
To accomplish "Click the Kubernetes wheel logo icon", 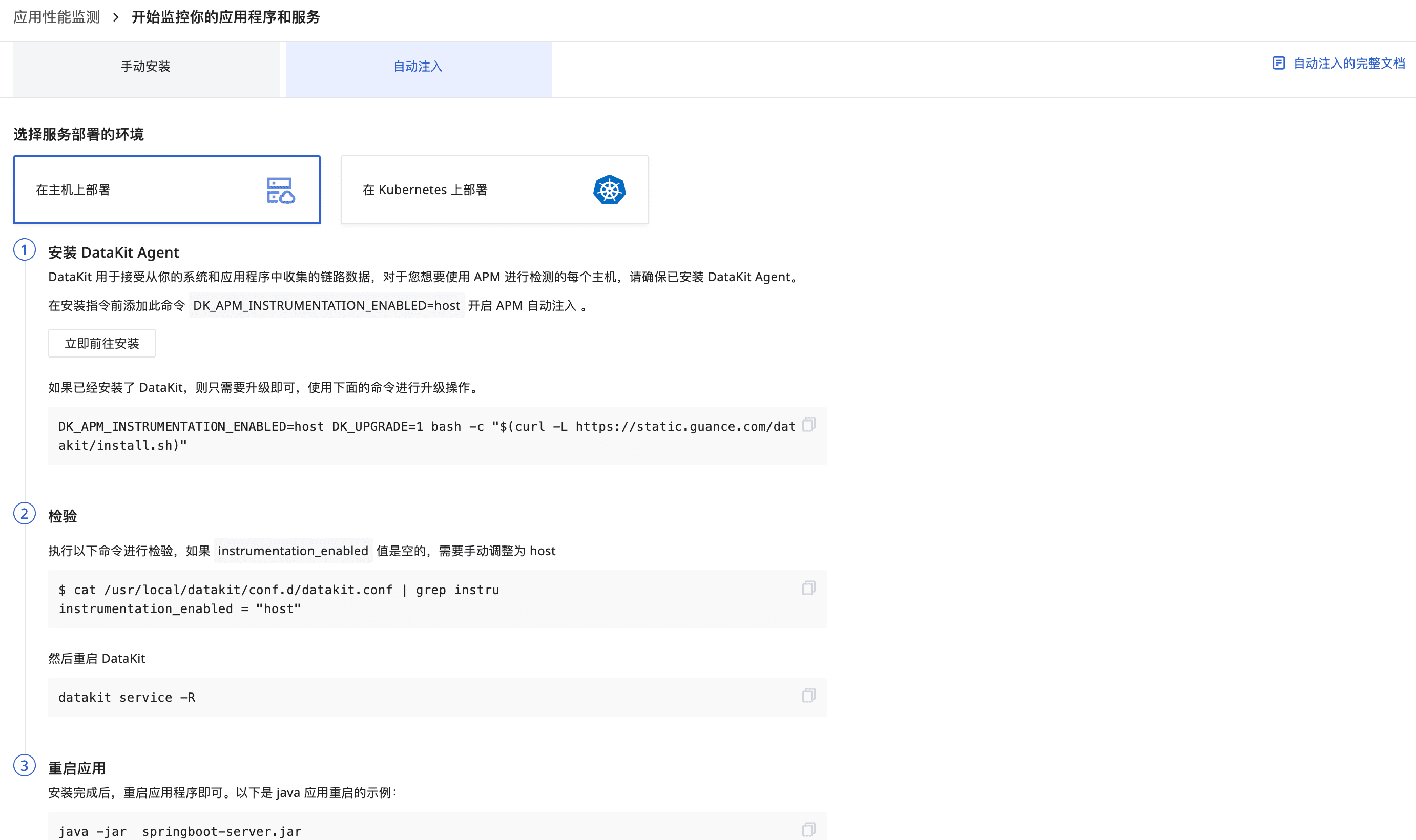I will (x=609, y=190).
